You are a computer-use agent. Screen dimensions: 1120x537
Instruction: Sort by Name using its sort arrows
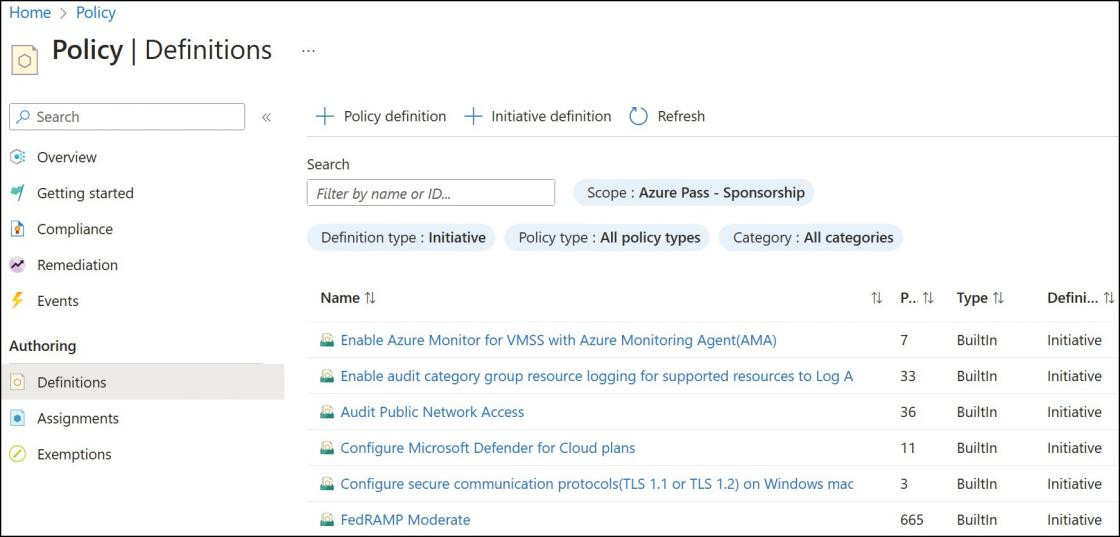pos(370,298)
